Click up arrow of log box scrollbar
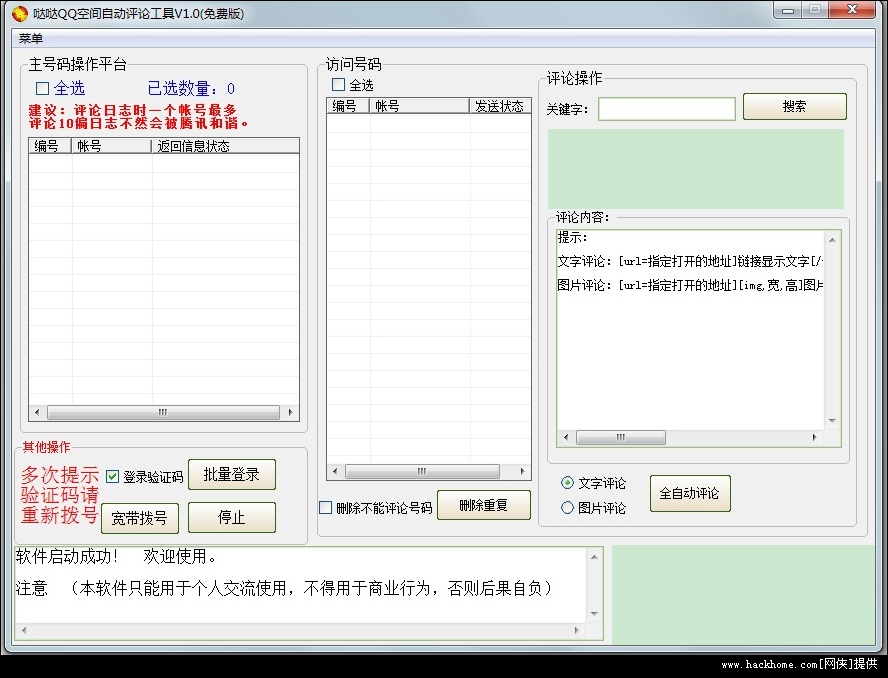The image size is (888, 678). [594, 557]
